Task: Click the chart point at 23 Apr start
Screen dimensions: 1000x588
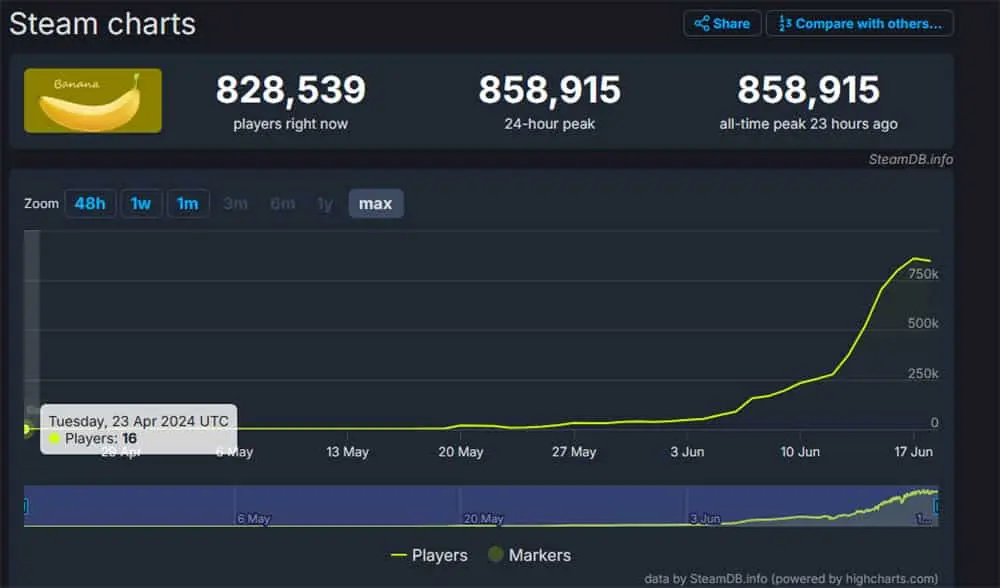Action: point(26,429)
